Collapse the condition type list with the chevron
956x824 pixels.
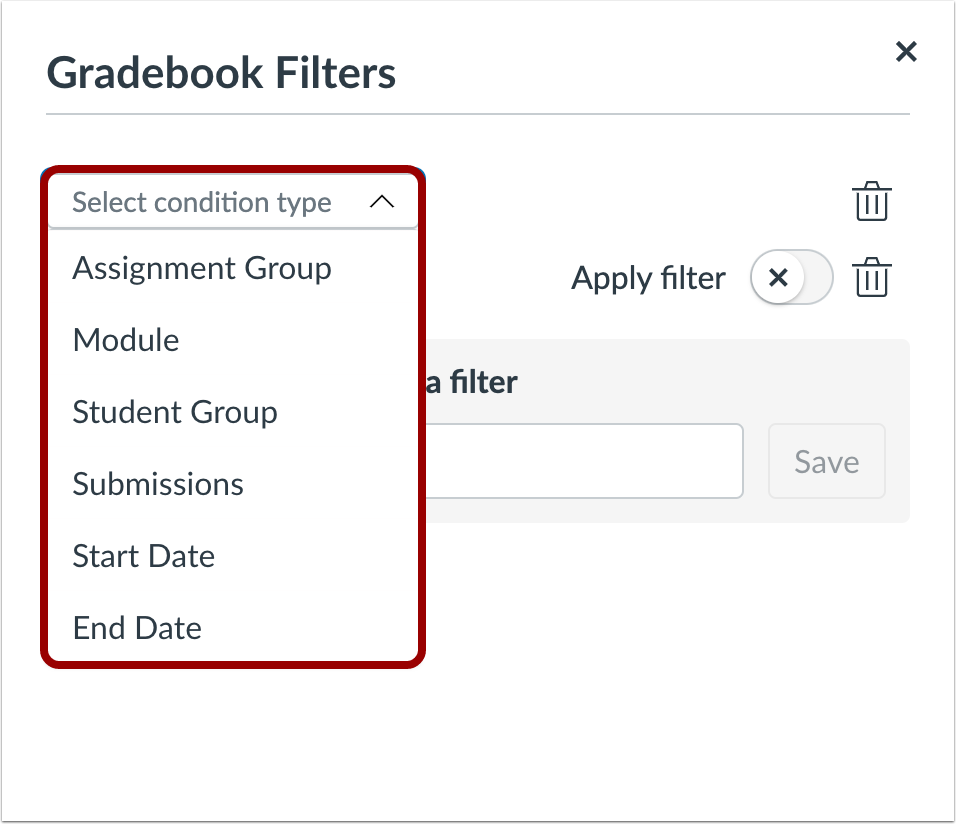[x=382, y=202]
